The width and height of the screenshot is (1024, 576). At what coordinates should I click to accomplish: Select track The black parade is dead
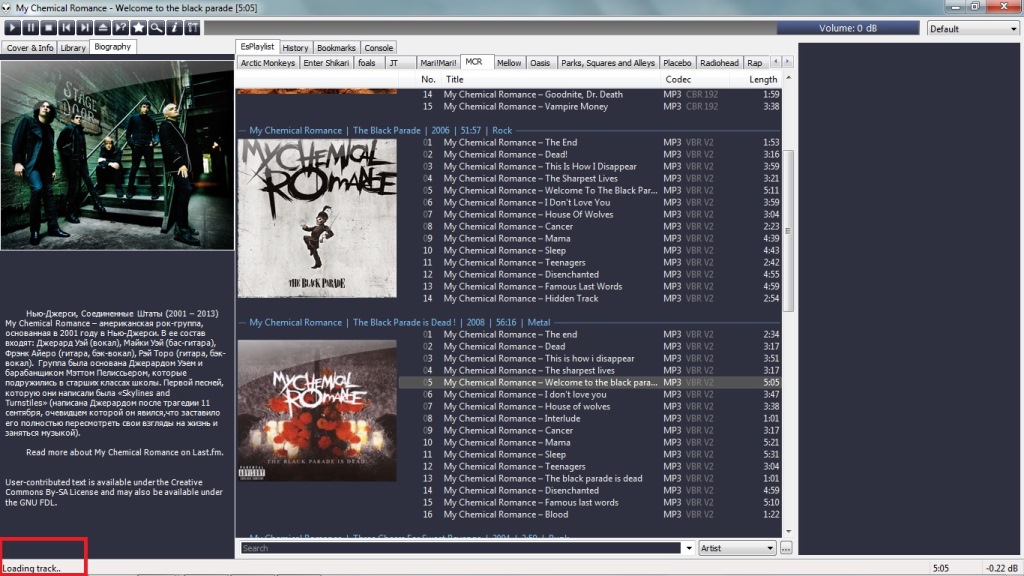(x=590, y=478)
